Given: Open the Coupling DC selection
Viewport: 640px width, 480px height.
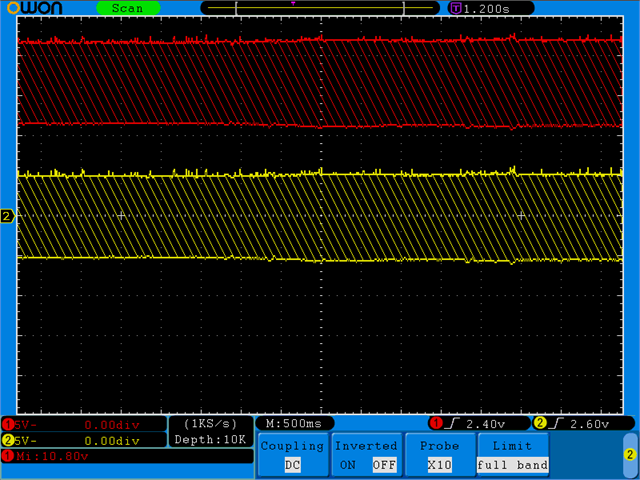Looking at the screenshot, I should [291, 465].
